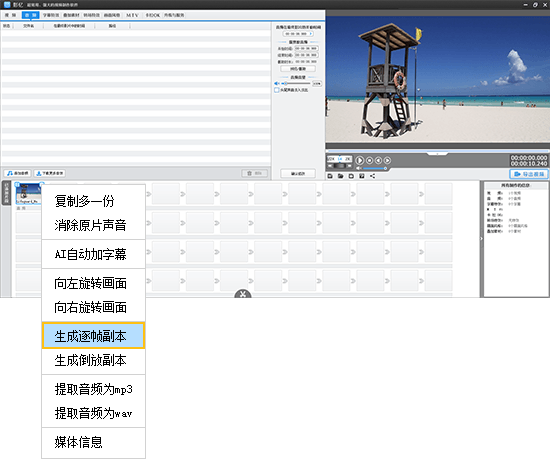Viewport: 550px width, 459px height.
Task: Open 媒体信息 from the context menu
Action: (x=93, y=442)
